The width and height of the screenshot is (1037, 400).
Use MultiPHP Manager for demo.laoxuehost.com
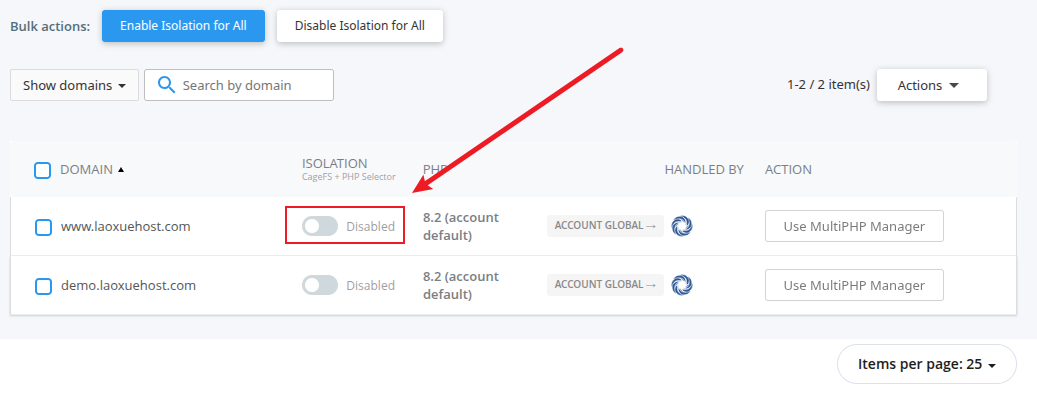(854, 285)
